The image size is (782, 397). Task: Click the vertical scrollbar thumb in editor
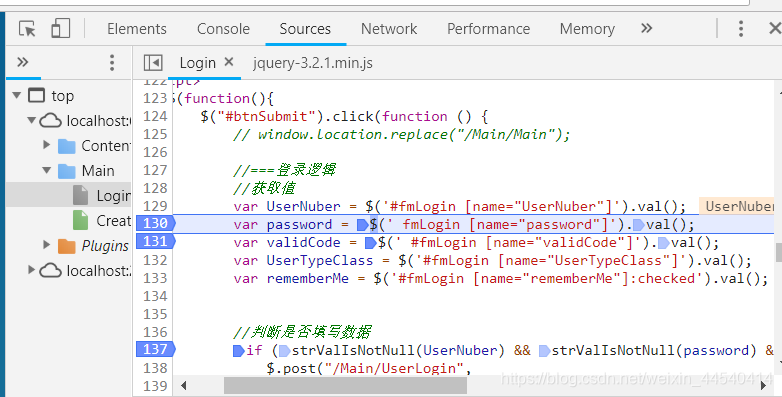pyautogui.click(x=779, y=252)
